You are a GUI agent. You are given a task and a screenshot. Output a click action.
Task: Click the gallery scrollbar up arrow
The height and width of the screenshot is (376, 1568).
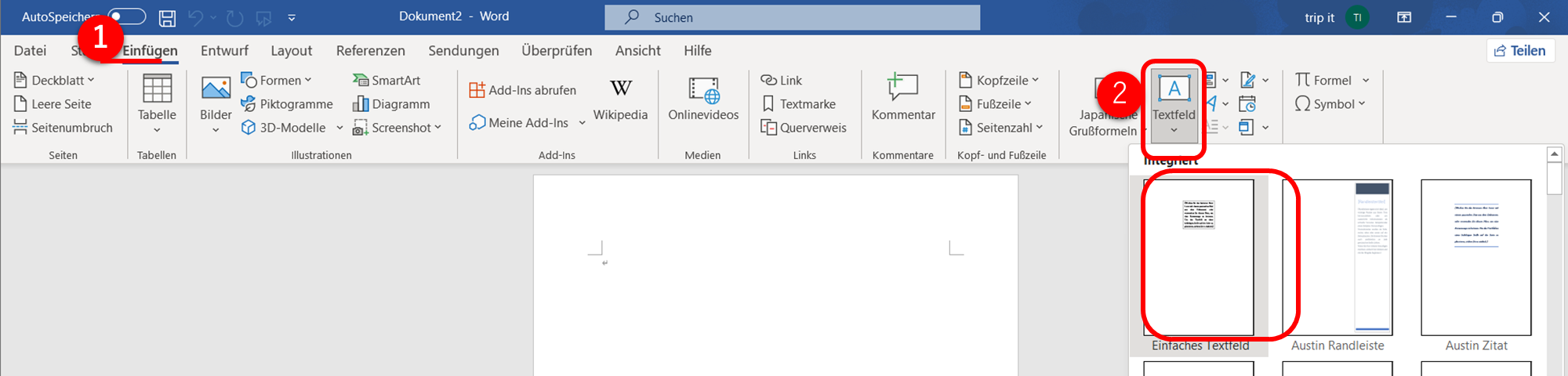(1554, 154)
